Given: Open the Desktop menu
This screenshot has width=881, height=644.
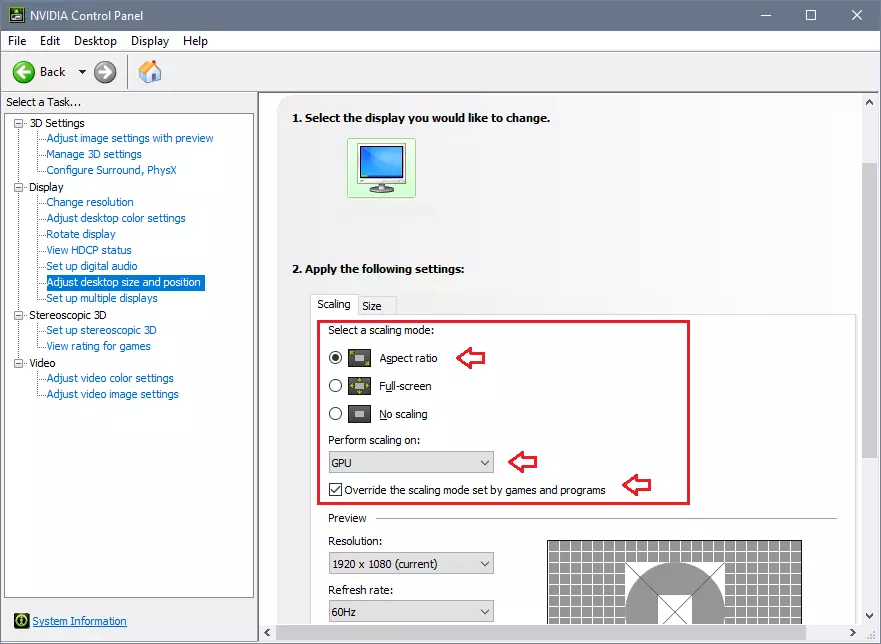Looking at the screenshot, I should [x=96, y=41].
